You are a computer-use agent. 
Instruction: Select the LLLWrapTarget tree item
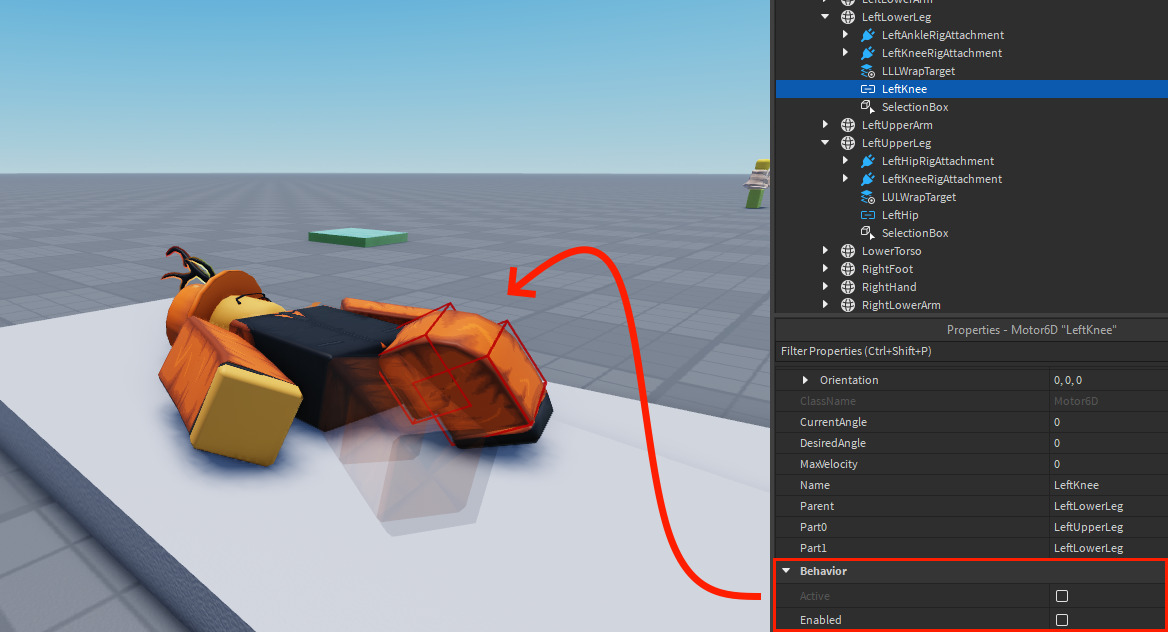[x=918, y=71]
